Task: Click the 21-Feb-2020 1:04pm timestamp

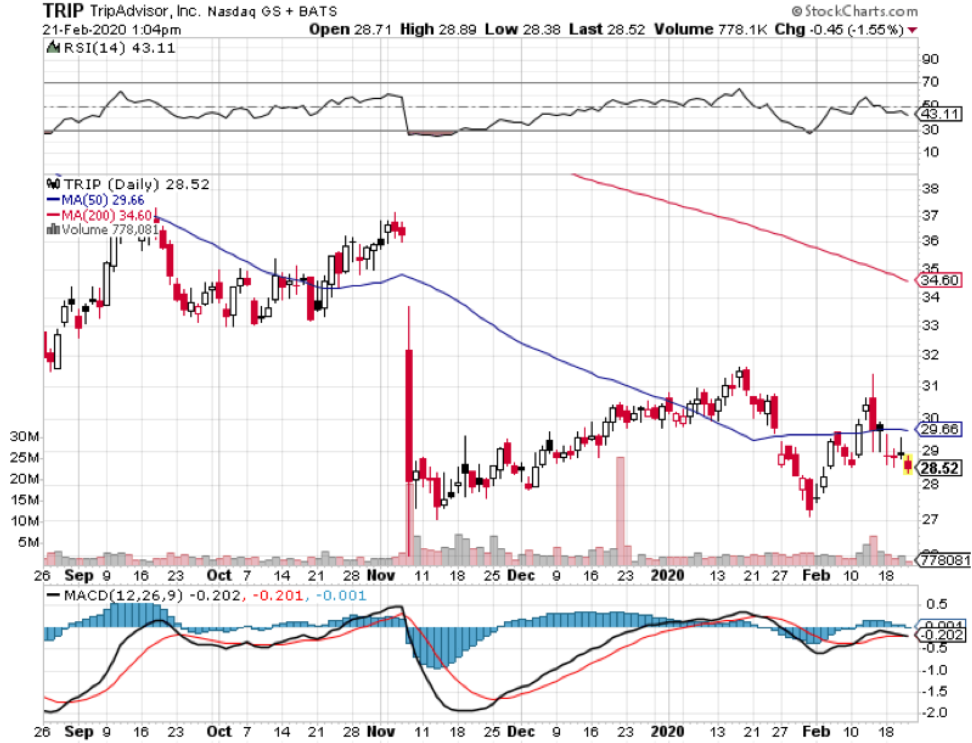Action: [x=112, y=30]
